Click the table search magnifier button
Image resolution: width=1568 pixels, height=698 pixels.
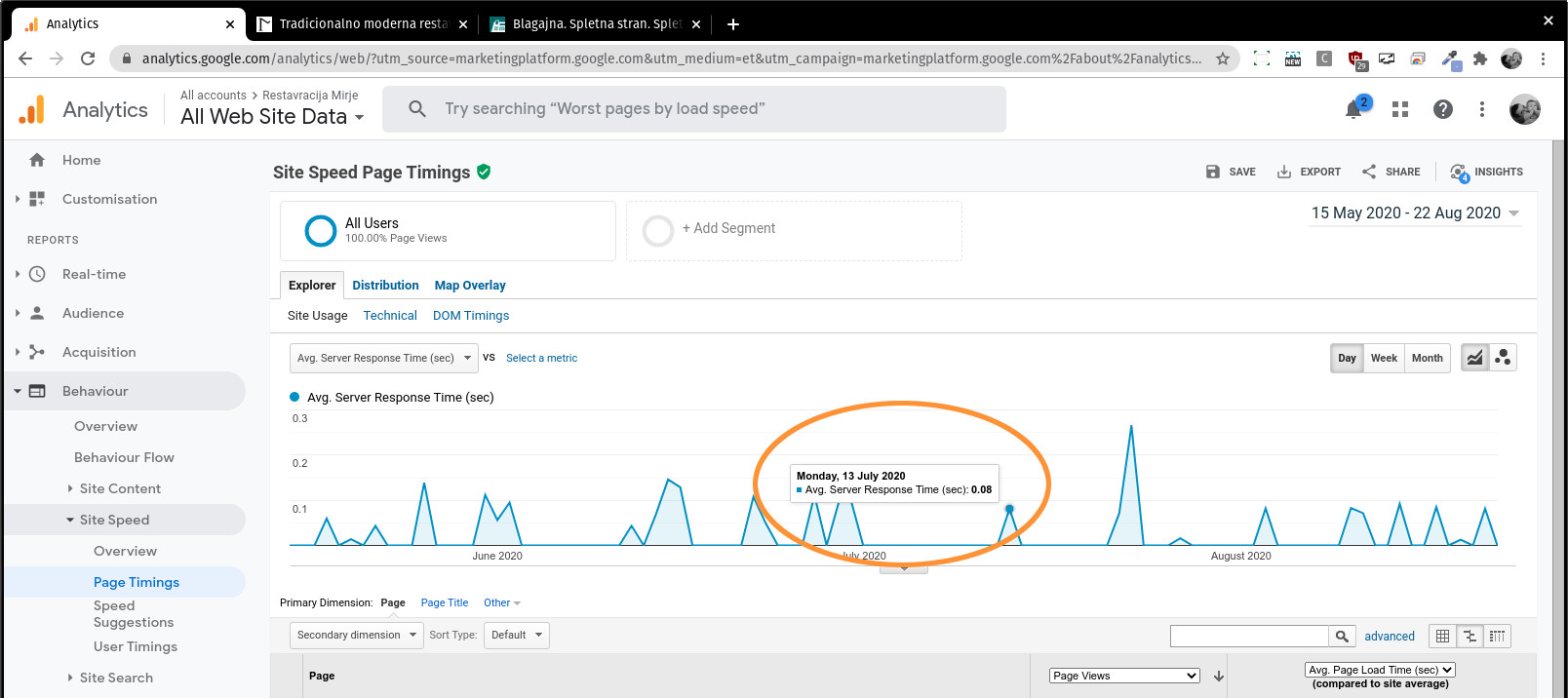(x=1342, y=637)
